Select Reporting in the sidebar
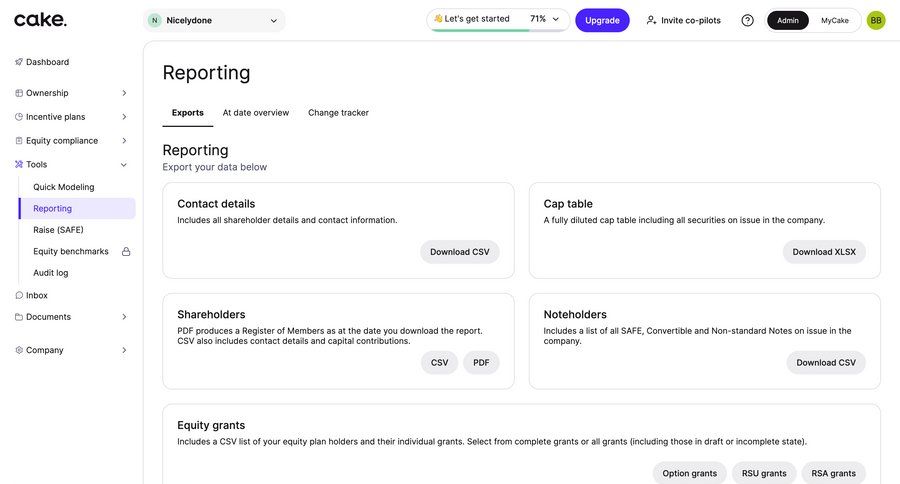Screen dimensions: 900x484 (x=77, y=208)
